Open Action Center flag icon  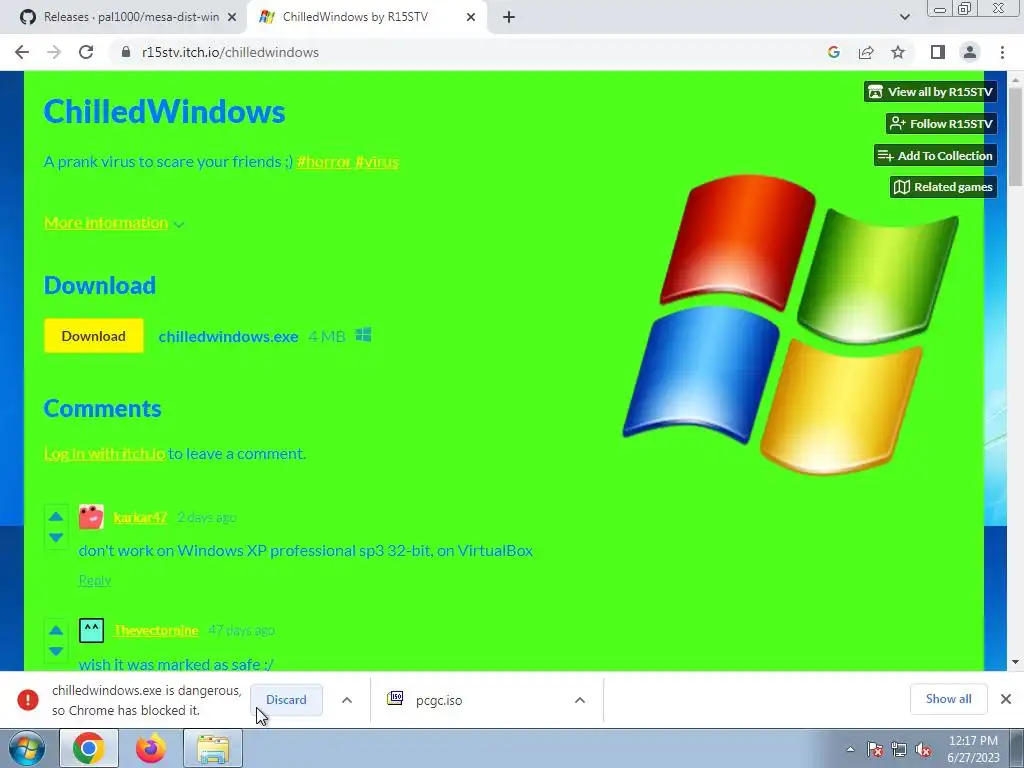point(875,749)
